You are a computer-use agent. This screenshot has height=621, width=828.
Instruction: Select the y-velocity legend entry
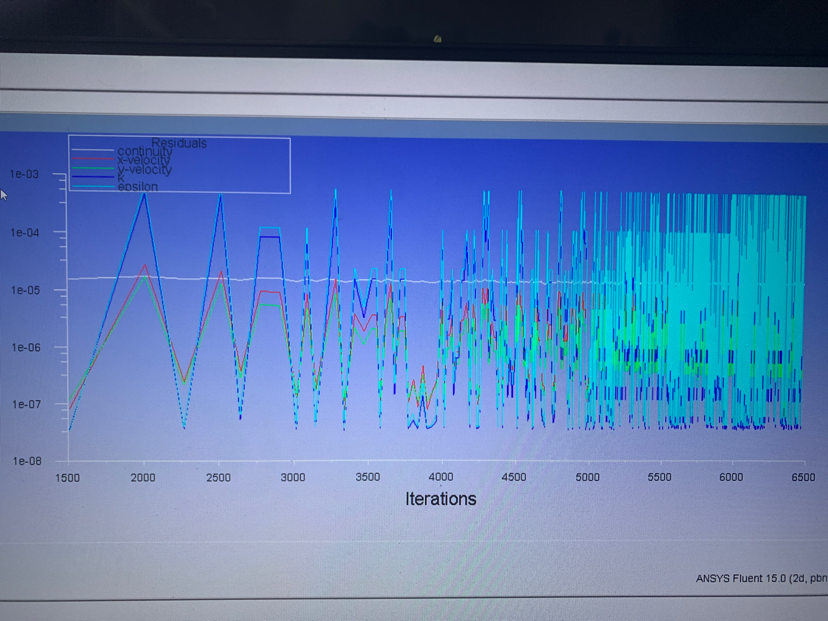[144, 169]
